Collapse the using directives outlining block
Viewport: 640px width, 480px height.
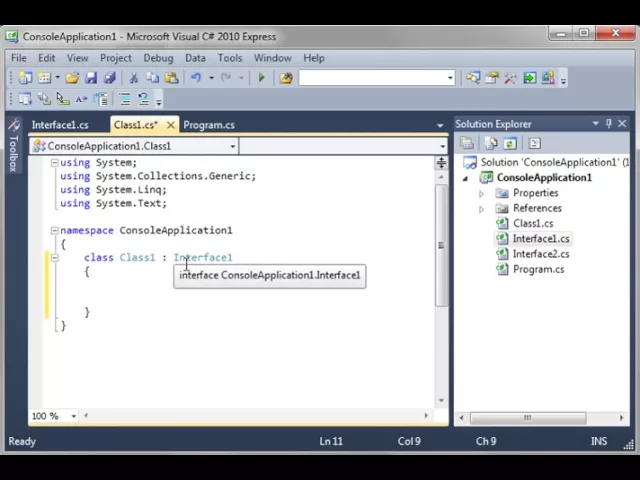pyautogui.click(x=54, y=163)
